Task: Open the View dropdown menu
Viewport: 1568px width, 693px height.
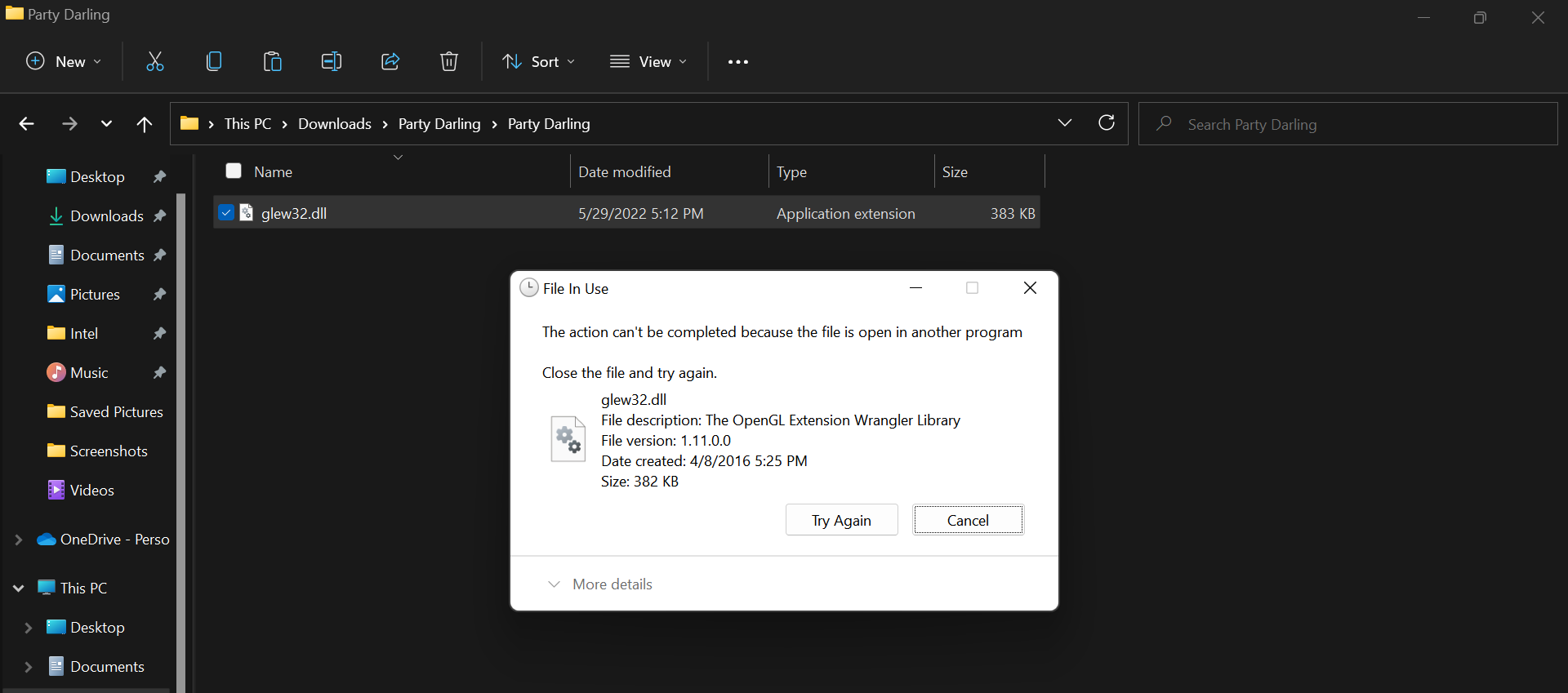Action: [649, 61]
